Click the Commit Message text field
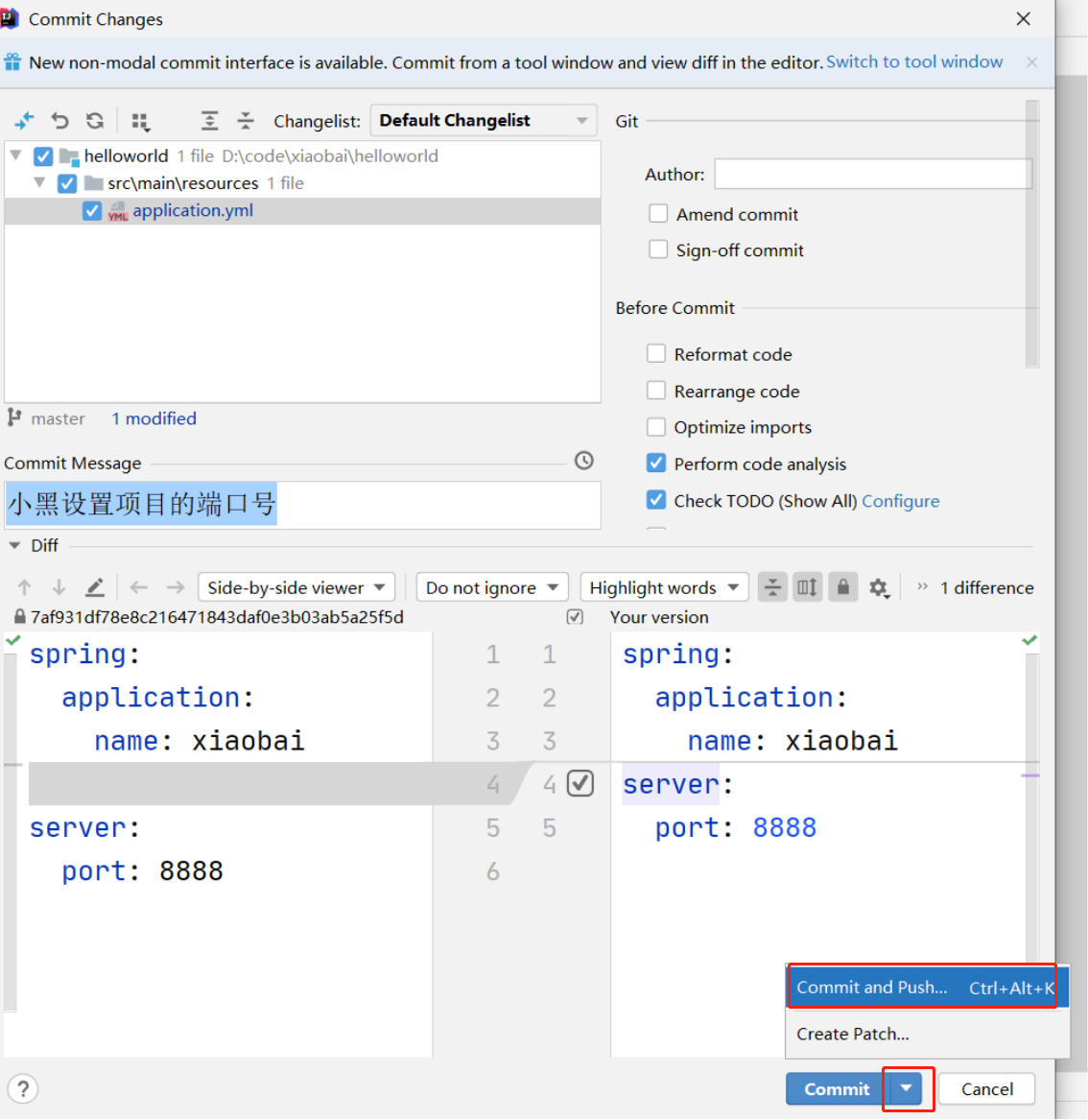This screenshot has width=1088, height=1120. pos(302,505)
